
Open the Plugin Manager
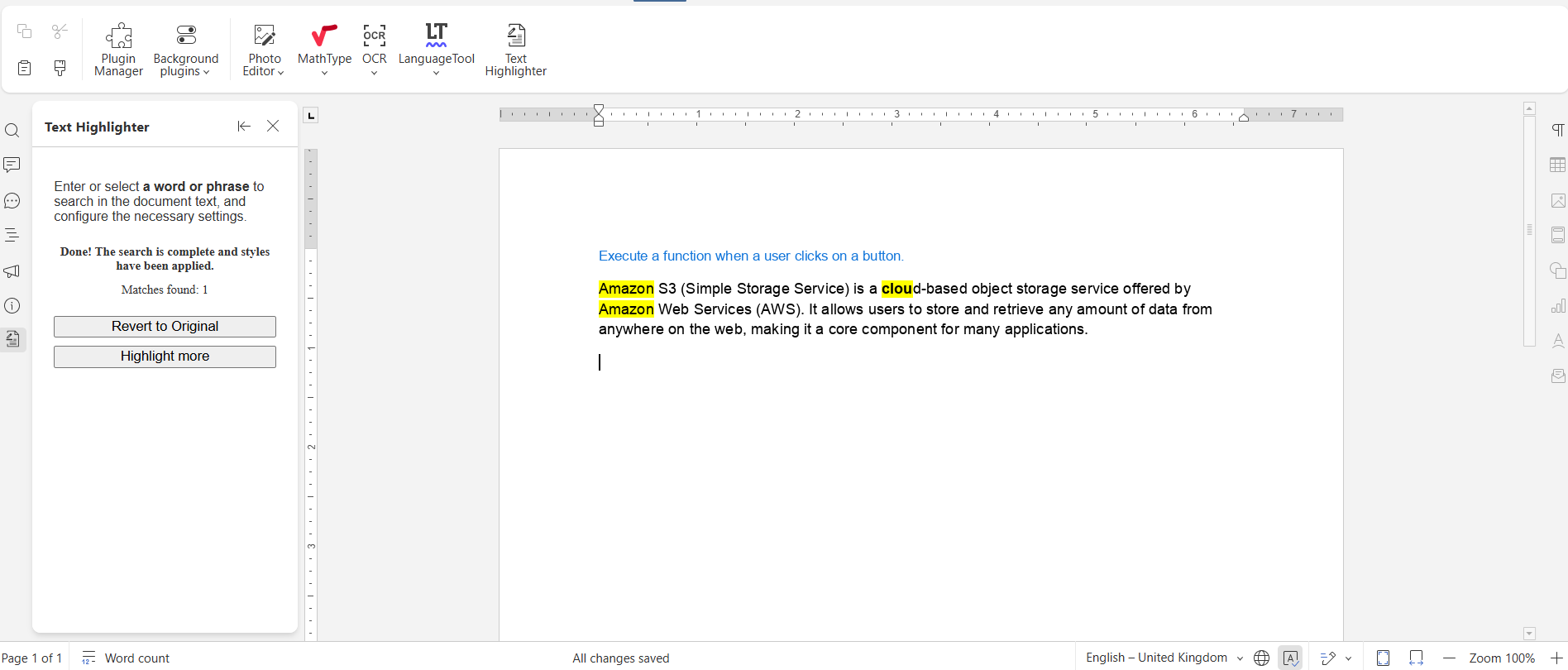pyautogui.click(x=118, y=50)
